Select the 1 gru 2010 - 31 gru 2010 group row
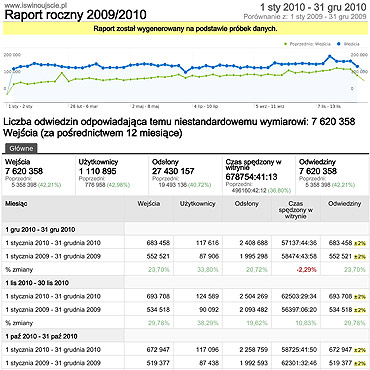The height and width of the screenshot is (370, 370). 186,229
